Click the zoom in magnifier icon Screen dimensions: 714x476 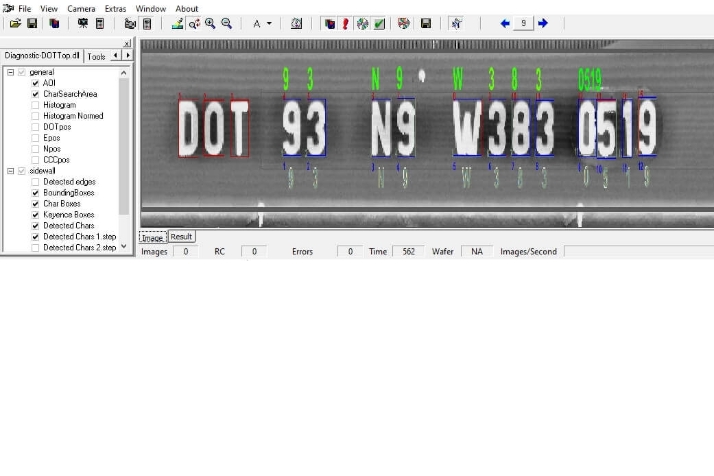pyautogui.click(x=210, y=23)
